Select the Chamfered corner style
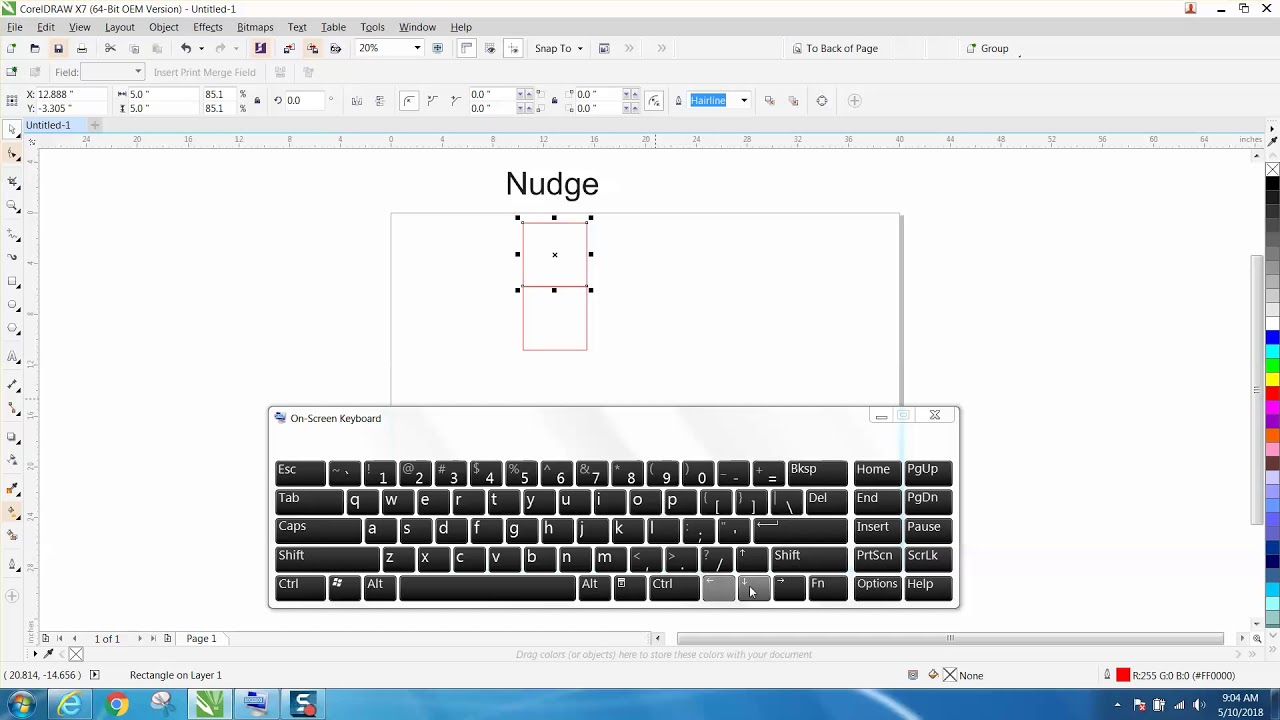This screenshot has height=720, width=1280. pos(455,100)
